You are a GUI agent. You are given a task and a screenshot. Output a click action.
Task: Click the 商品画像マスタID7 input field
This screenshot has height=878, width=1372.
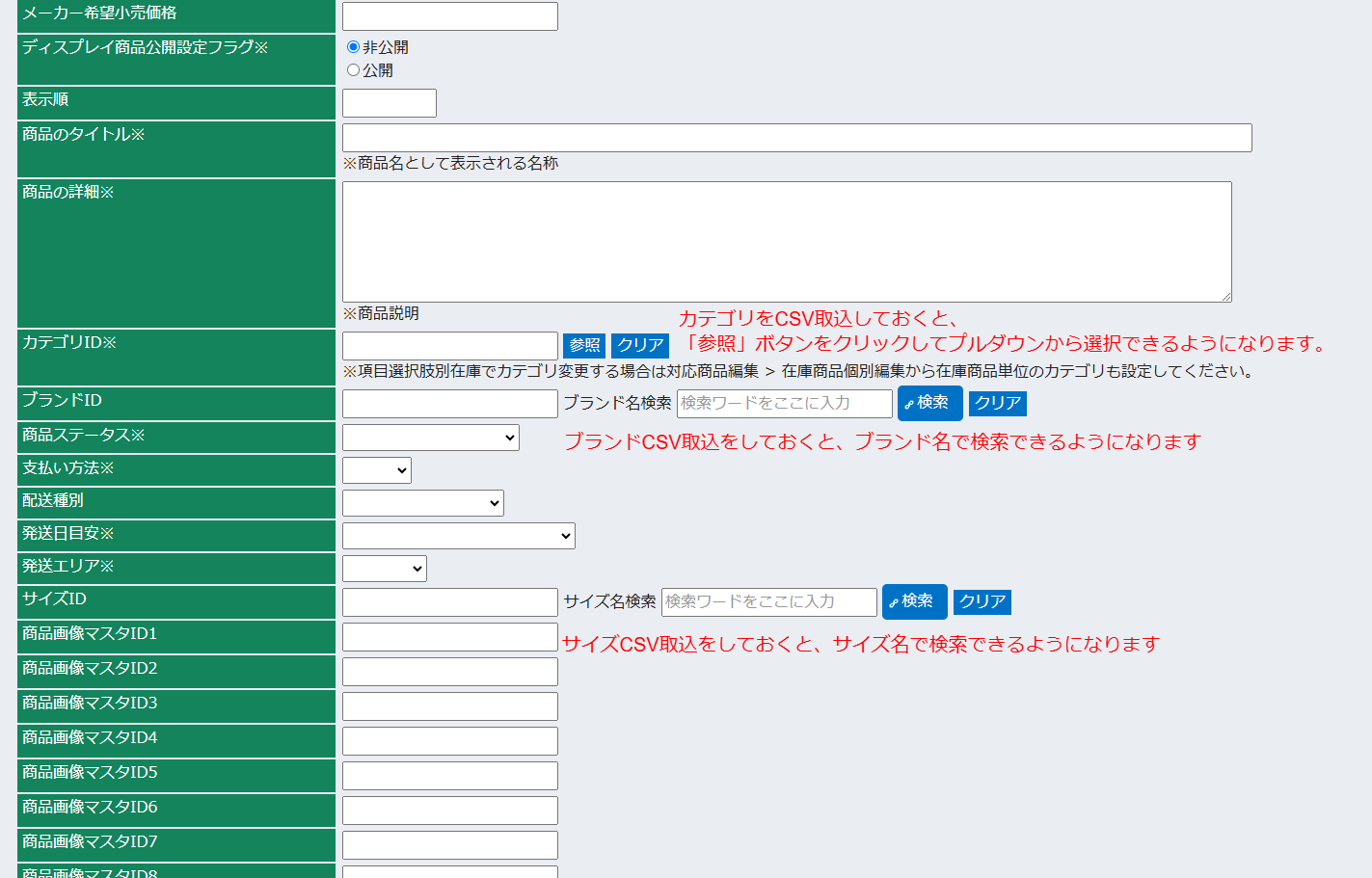click(x=450, y=845)
